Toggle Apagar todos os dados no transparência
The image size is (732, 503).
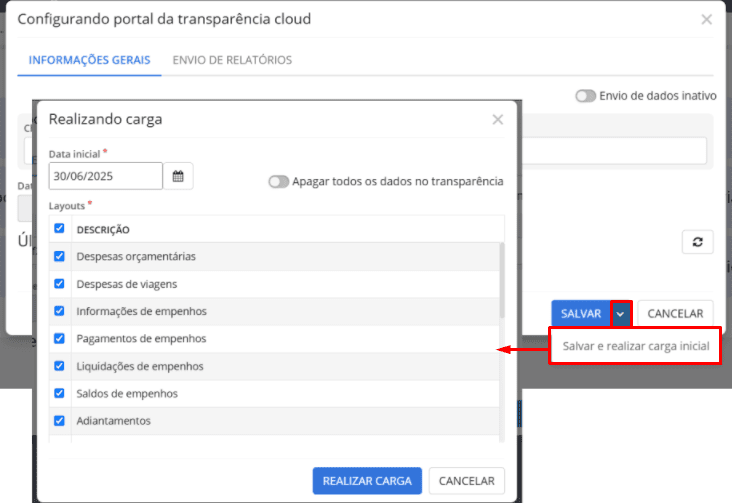[278, 182]
